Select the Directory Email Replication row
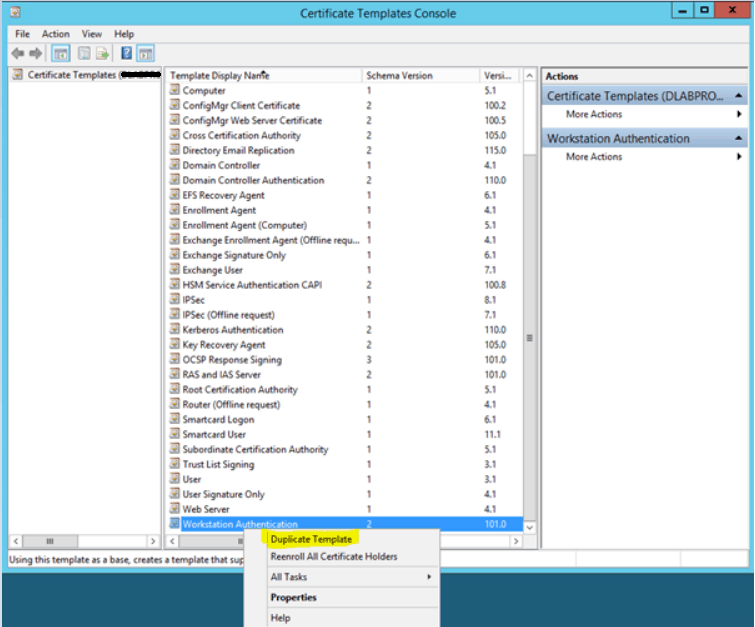The width and height of the screenshot is (755, 627). 345,150
